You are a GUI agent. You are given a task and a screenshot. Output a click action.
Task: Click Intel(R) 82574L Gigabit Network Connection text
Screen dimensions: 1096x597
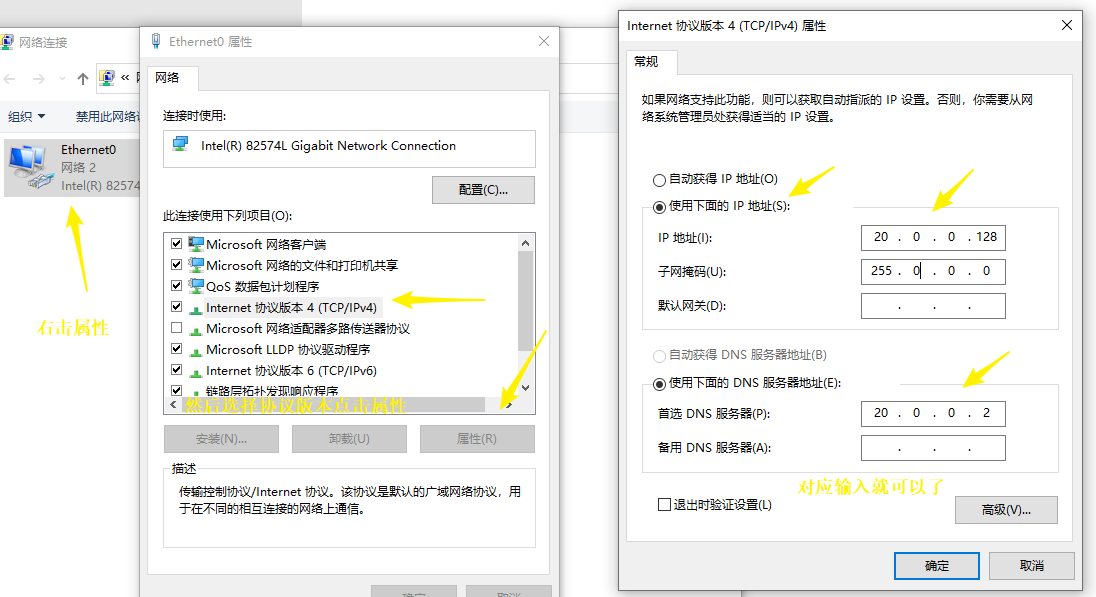[329, 145]
